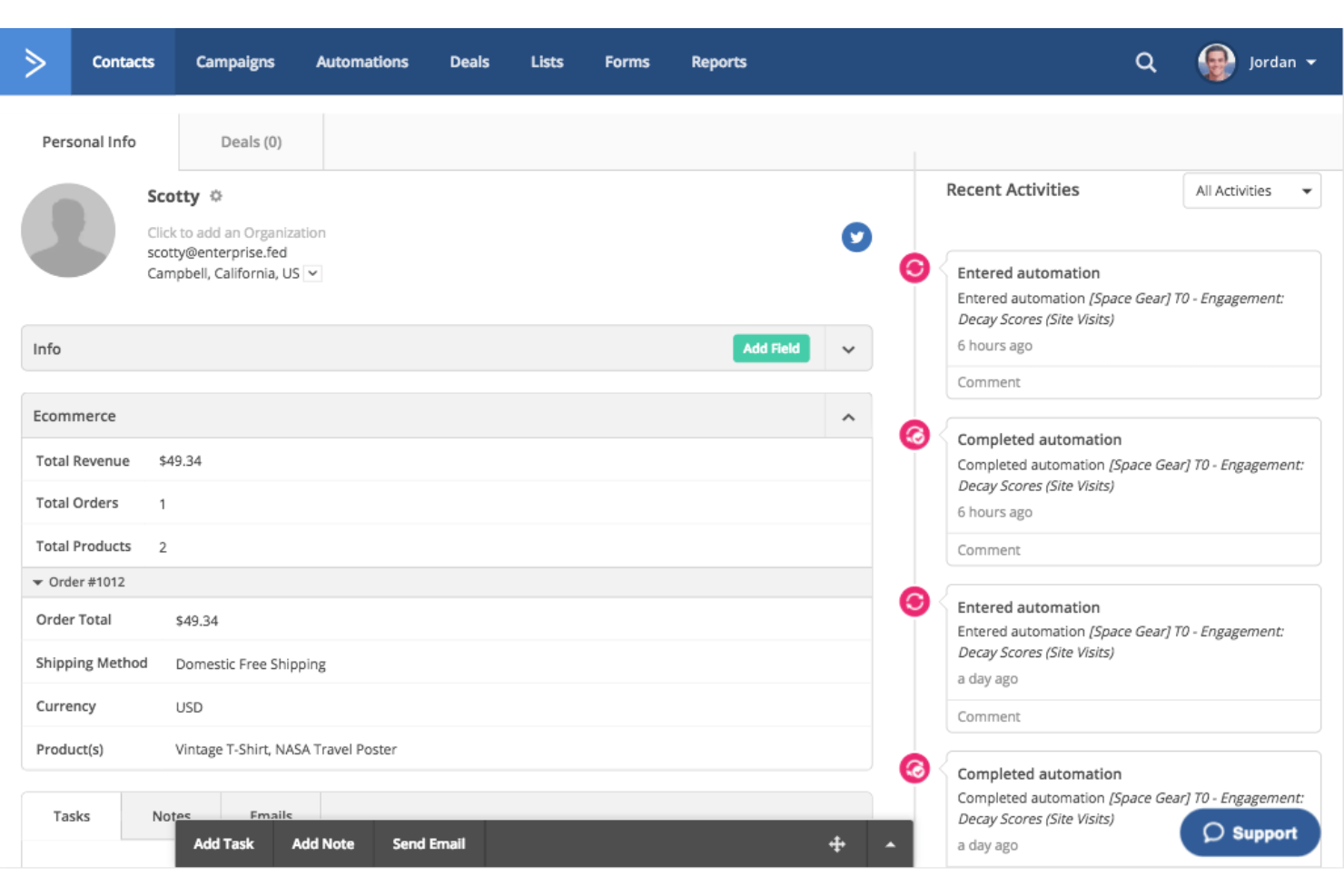Screen dimensions: 1344x896
Task: Switch to the Notes tab
Action: tap(170, 815)
